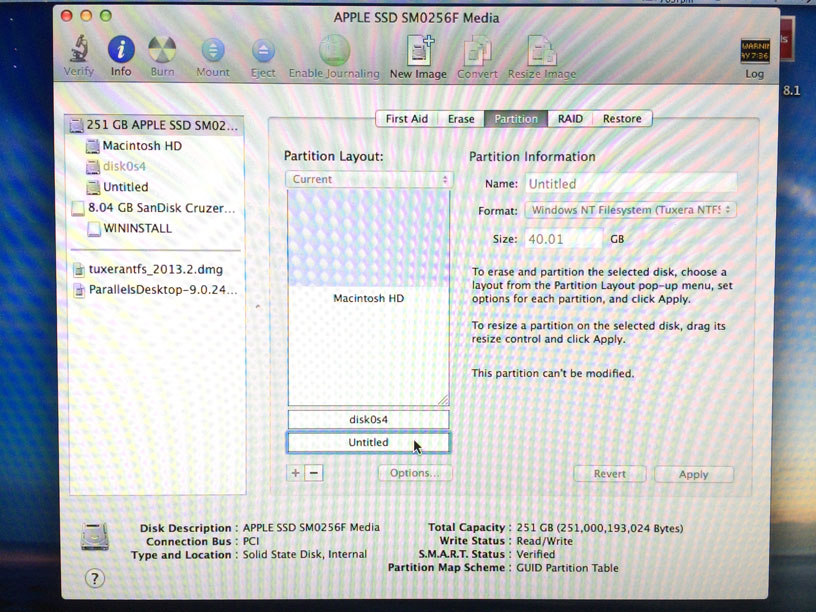Switch to the Erase tab
Screen dimensions: 816x612
tap(461, 119)
